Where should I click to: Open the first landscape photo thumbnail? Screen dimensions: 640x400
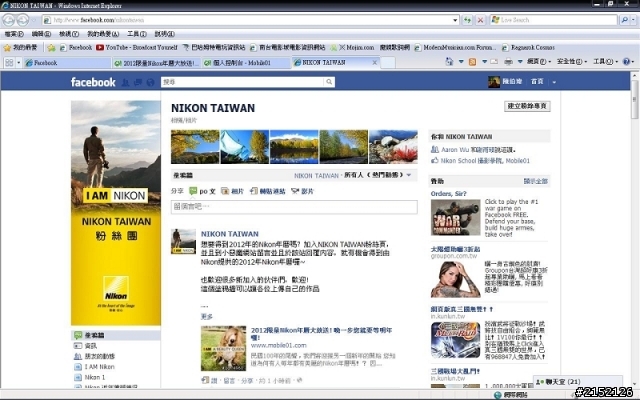[x=195, y=147]
